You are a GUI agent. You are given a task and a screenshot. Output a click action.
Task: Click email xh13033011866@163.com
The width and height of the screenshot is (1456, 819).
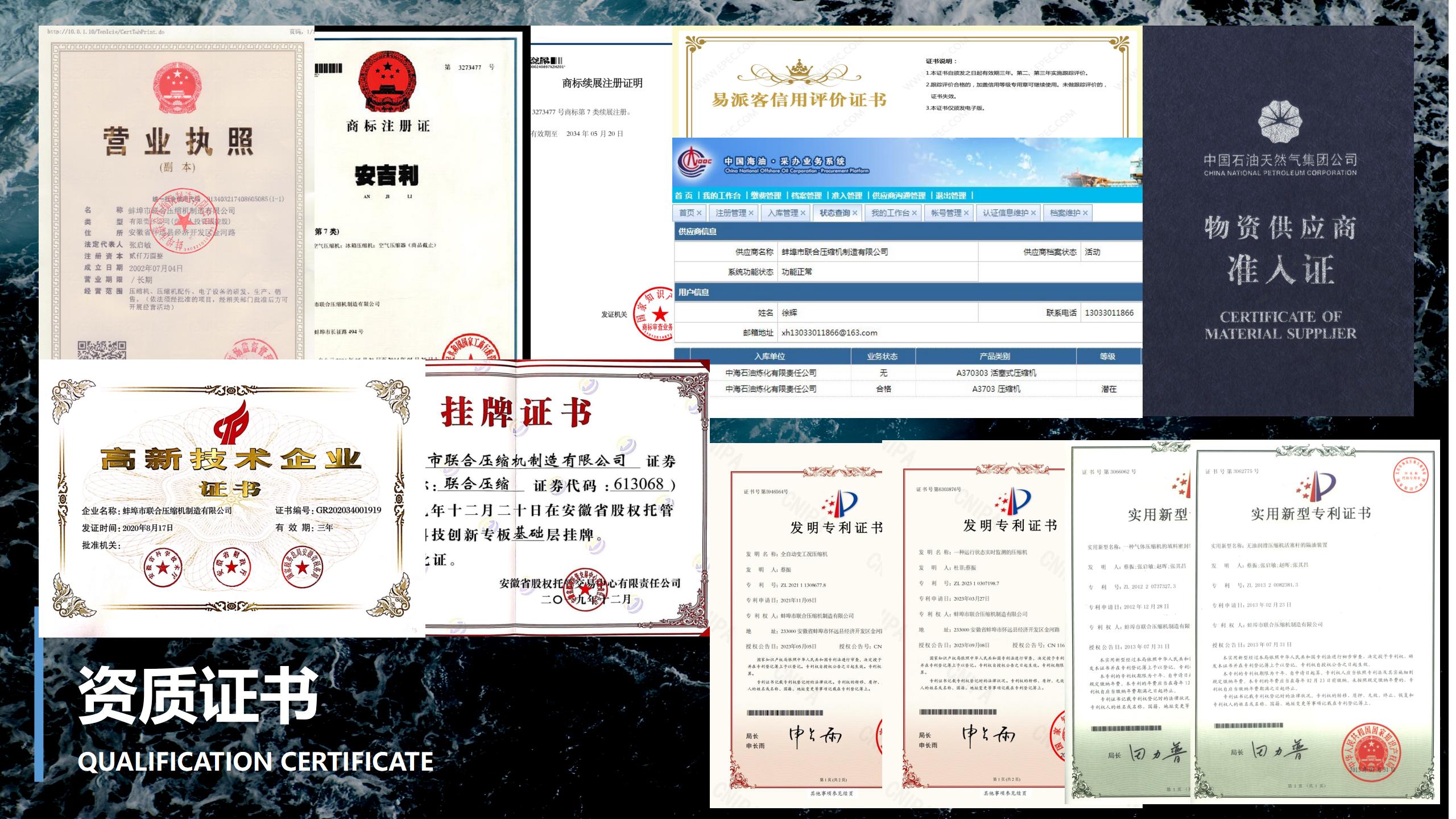(x=829, y=333)
